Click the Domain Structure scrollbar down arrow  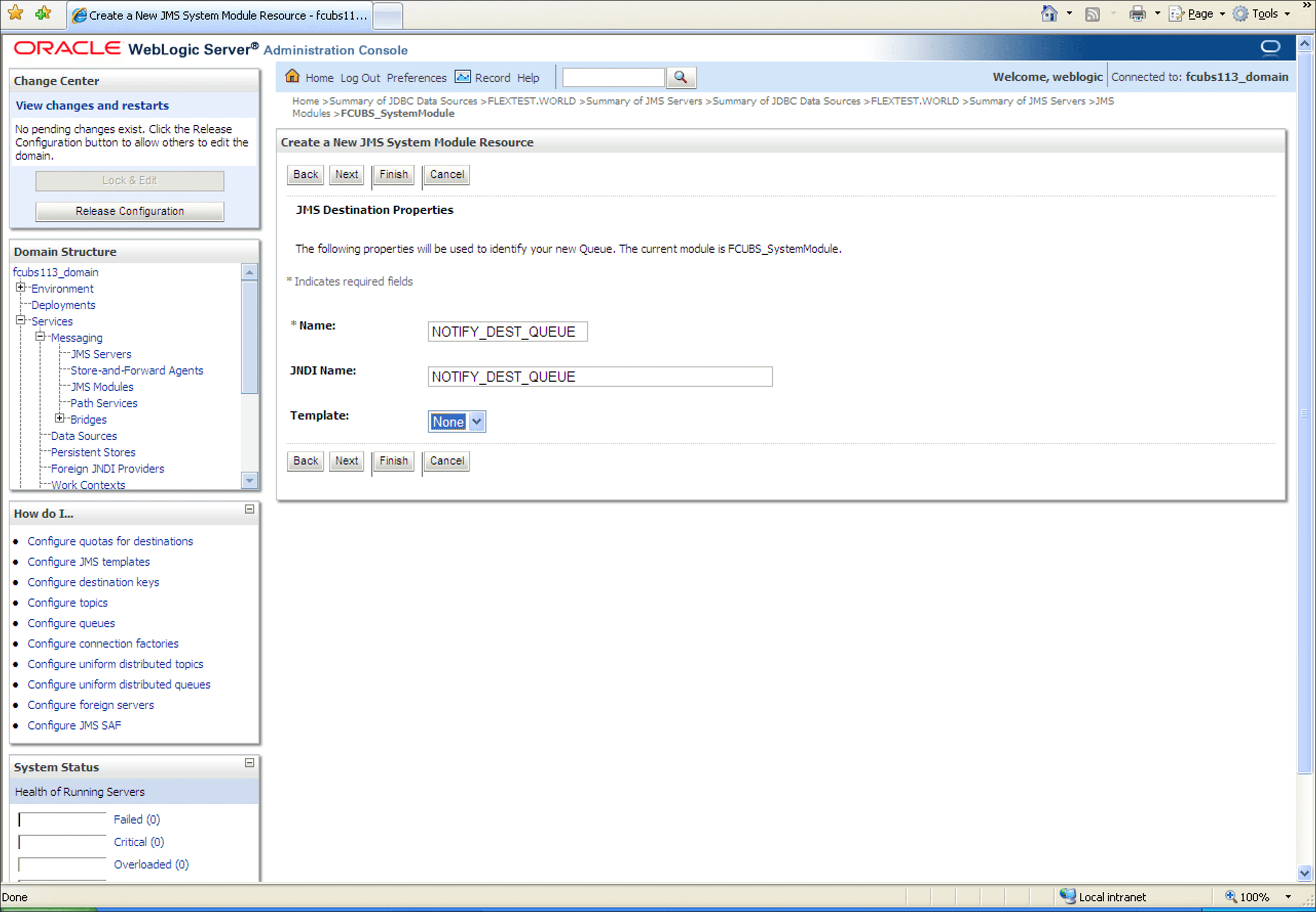pos(249,481)
